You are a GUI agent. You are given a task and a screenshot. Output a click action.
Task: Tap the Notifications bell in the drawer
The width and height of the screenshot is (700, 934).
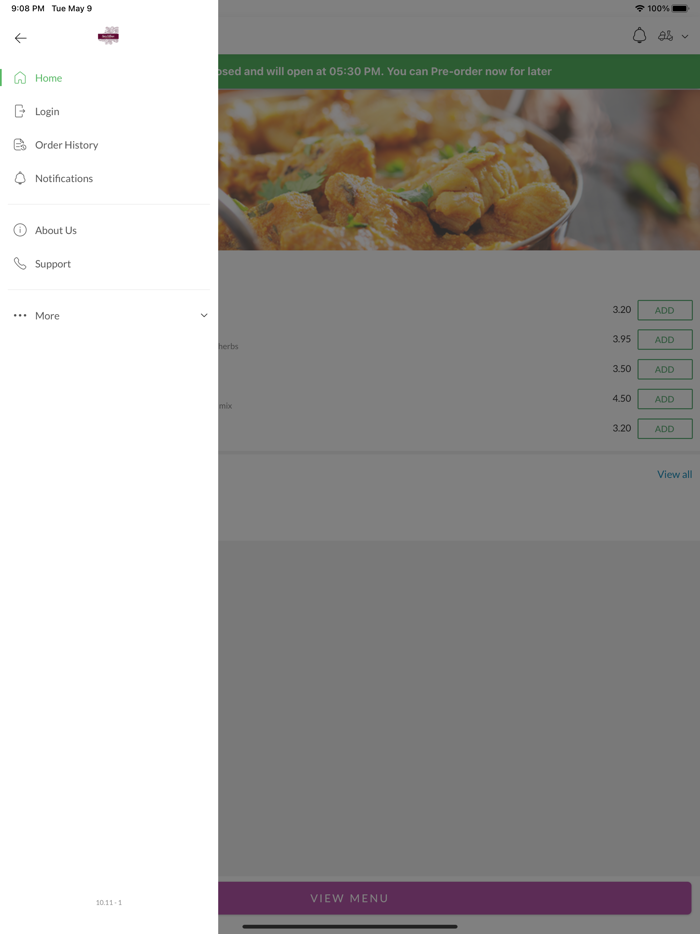20,178
